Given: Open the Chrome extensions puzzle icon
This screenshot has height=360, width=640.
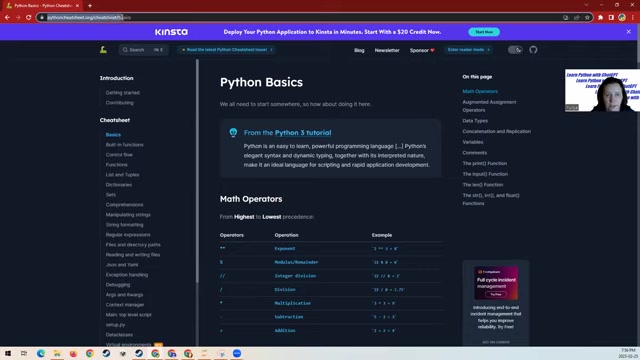Looking at the screenshot, I should (600, 18).
